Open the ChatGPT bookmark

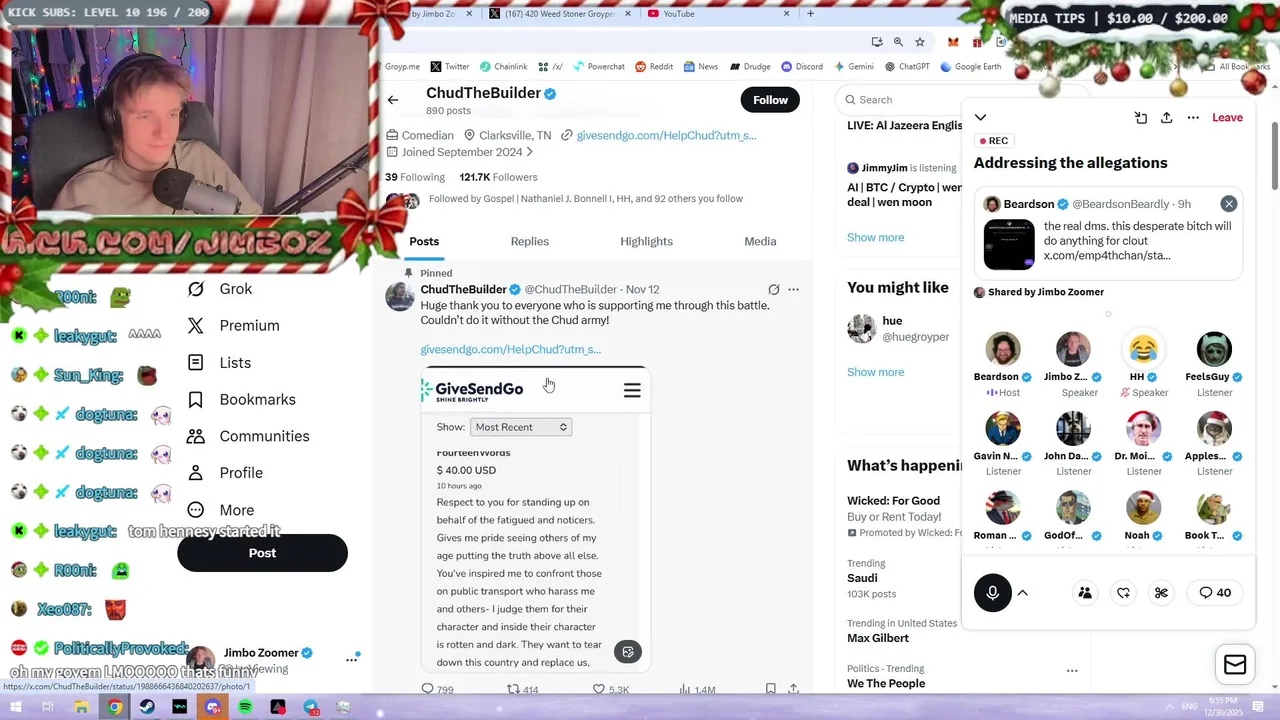(906, 67)
